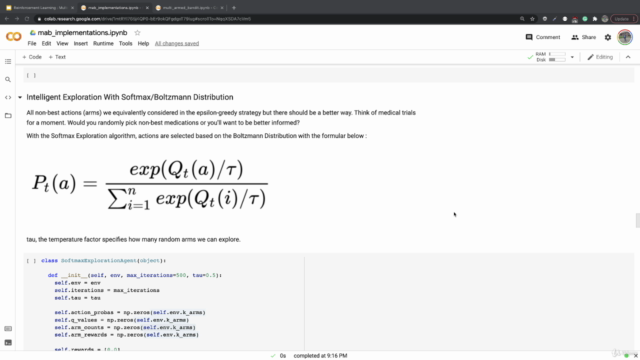Open code snippets sidebar icon
640x360 pixels.
(x=8, y=98)
